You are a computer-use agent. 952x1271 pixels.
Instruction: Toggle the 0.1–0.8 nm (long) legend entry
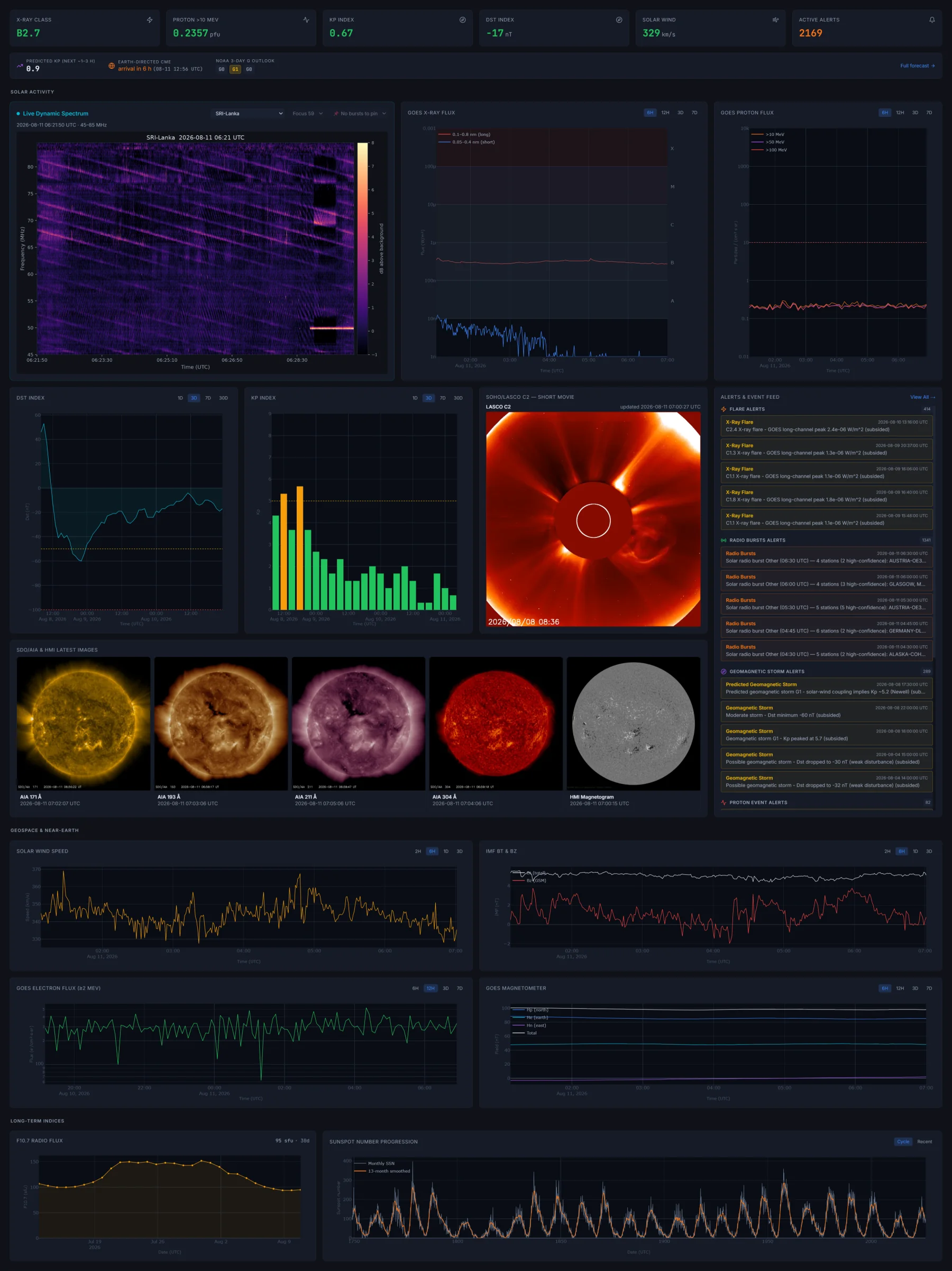pyautogui.click(x=464, y=134)
